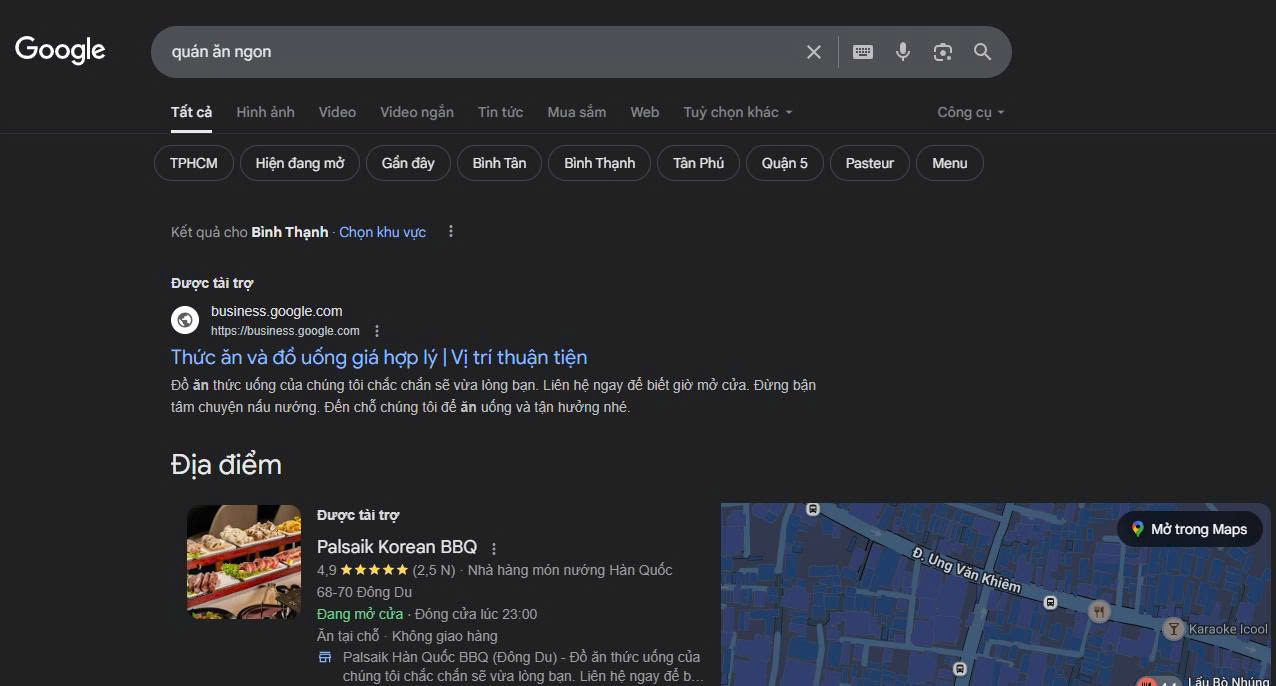Expand the Công cụ dropdown
Image resolution: width=1276 pixels, height=686 pixels.
(x=971, y=112)
